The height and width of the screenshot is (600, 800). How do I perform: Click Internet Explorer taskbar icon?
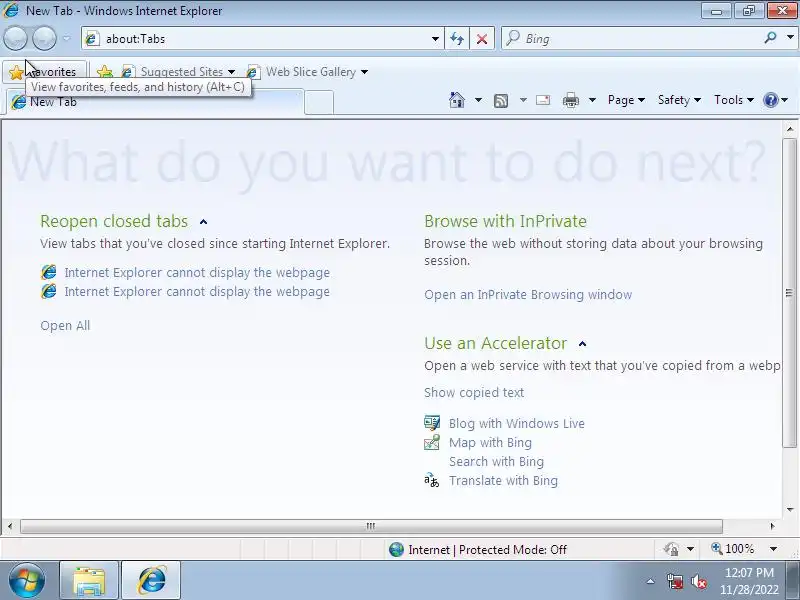[151, 581]
